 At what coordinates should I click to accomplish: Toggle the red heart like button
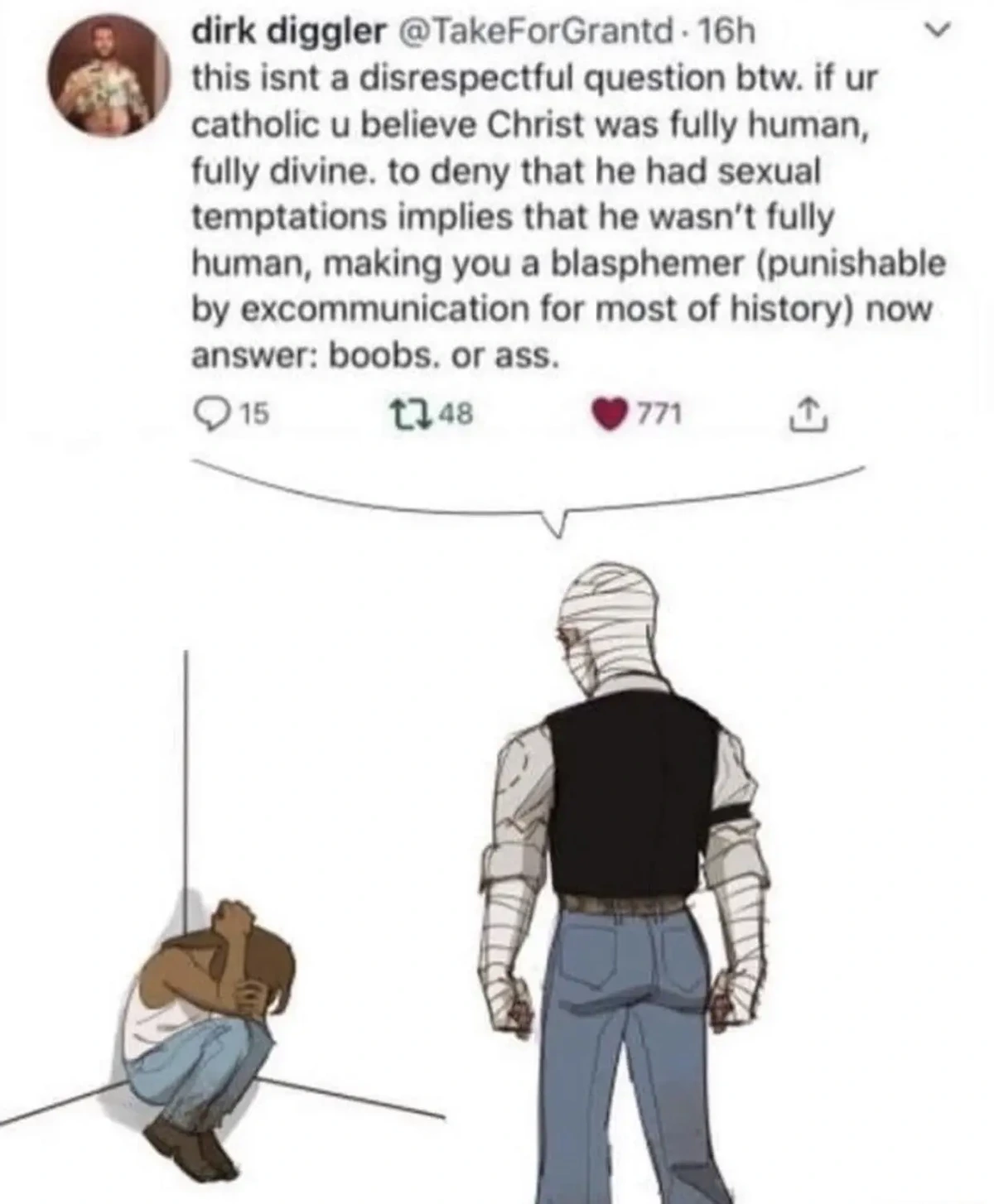coord(608,413)
